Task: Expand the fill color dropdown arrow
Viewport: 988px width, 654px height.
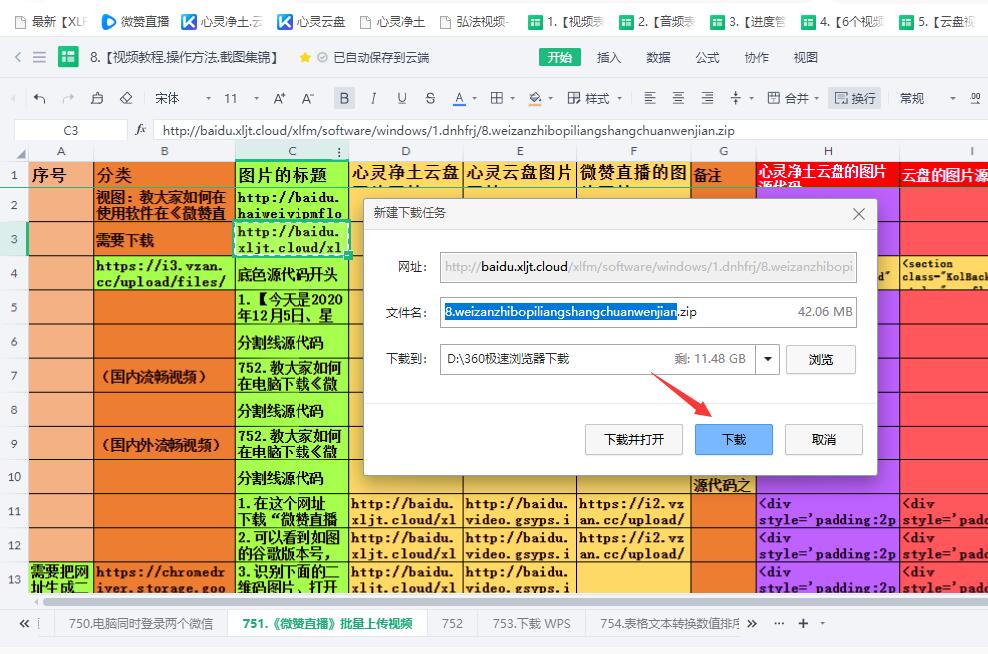Action: 551,99
